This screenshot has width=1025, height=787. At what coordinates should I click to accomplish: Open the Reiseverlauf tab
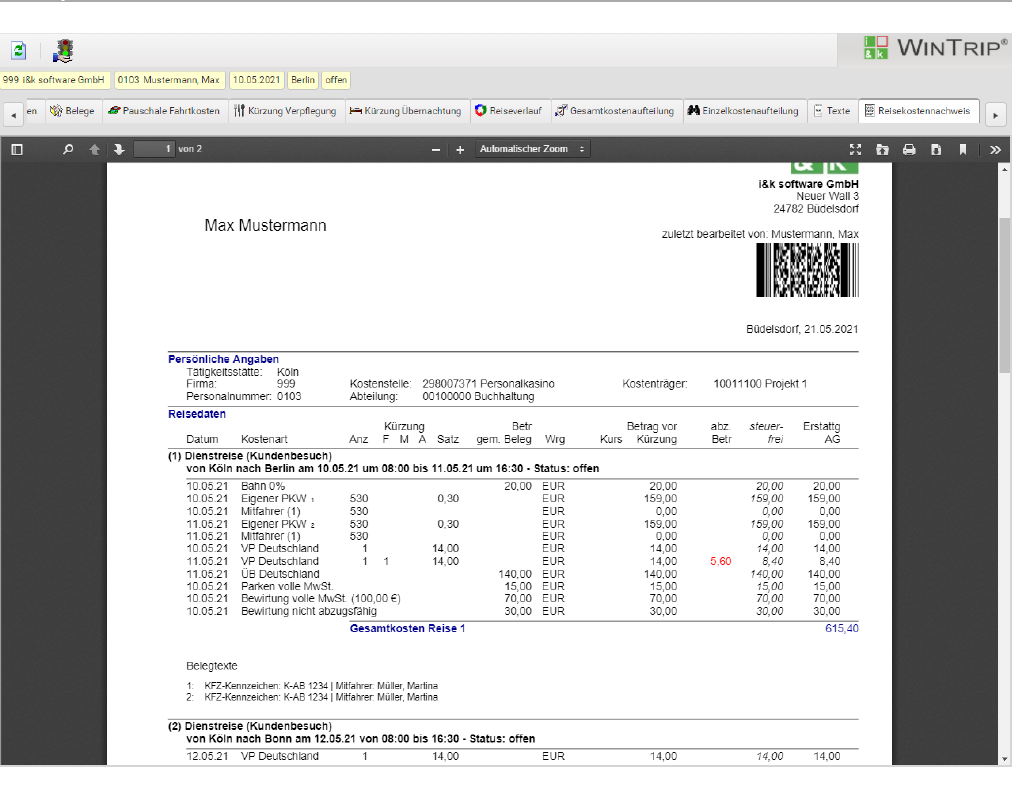508,111
